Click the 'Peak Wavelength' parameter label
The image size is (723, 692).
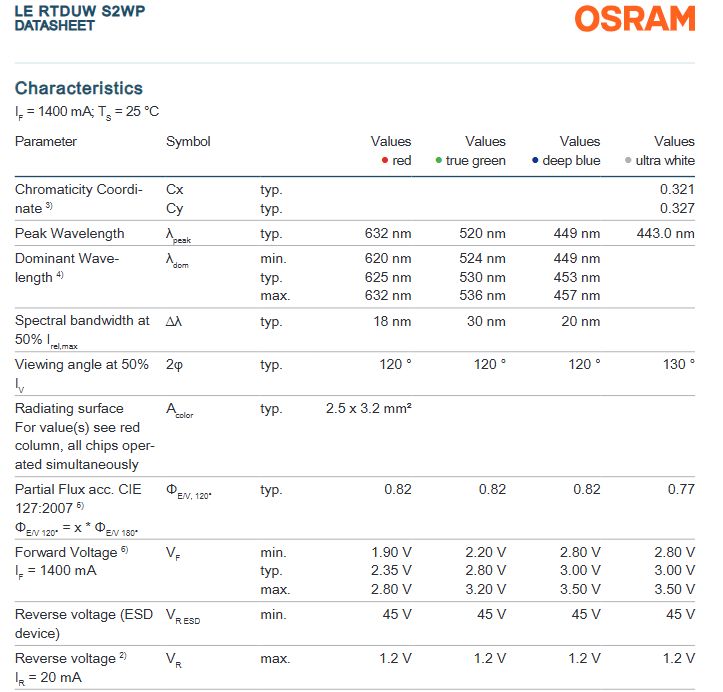[70, 233]
